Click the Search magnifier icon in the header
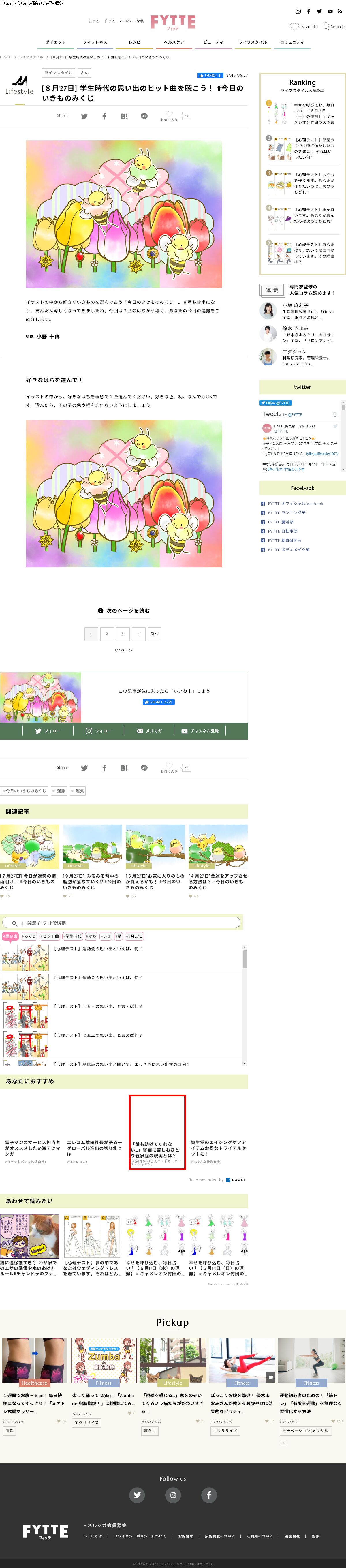The width and height of the screenshot is (346, 1568). coord(326,26)
